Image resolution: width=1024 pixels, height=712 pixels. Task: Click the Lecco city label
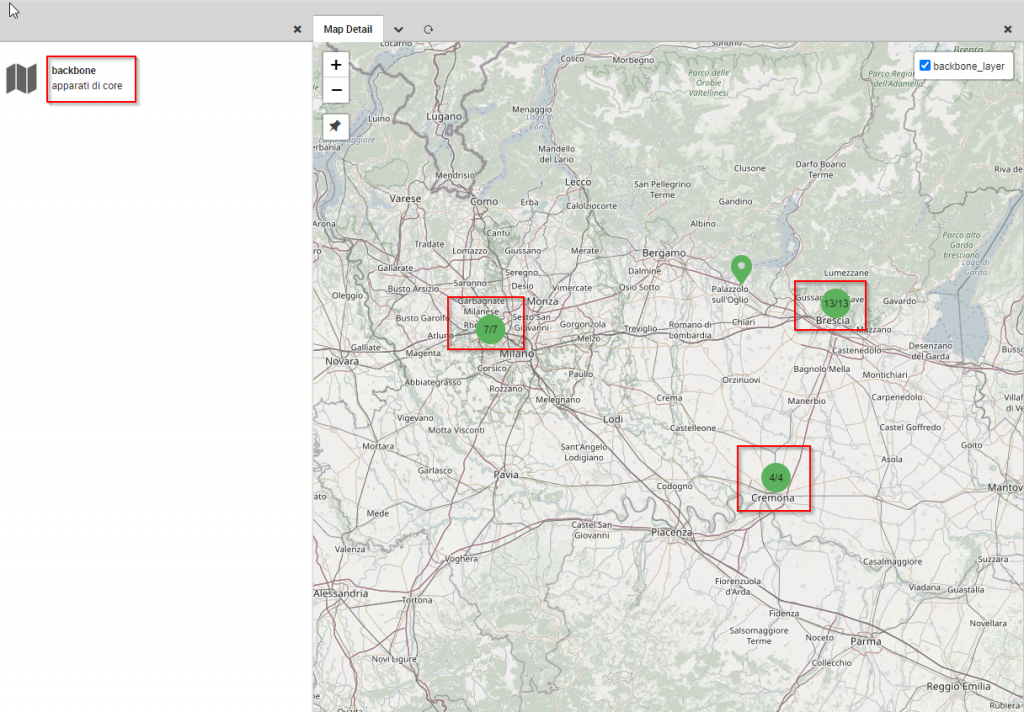pos(578,182)
